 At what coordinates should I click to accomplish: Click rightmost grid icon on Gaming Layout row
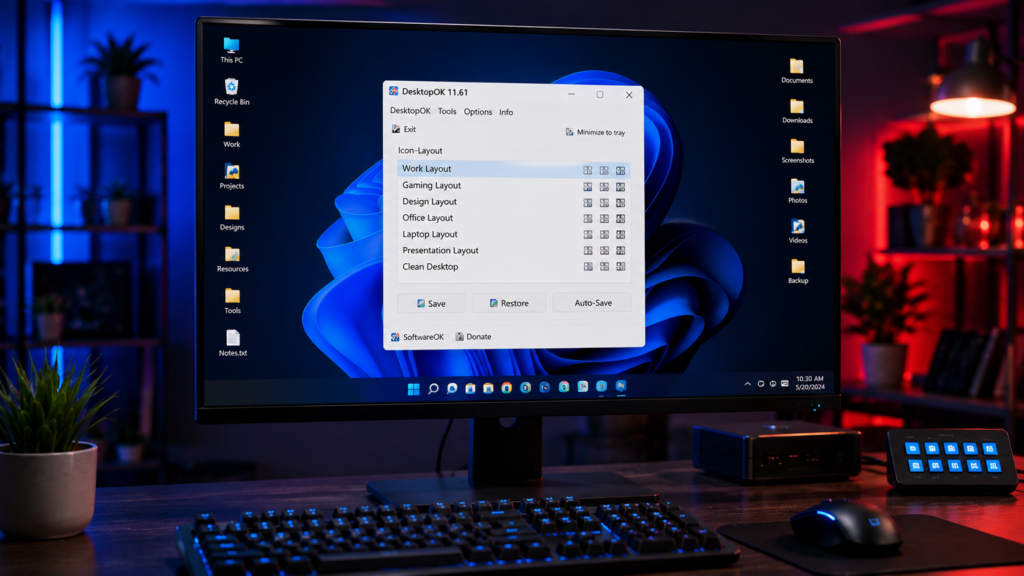[620, 187]
